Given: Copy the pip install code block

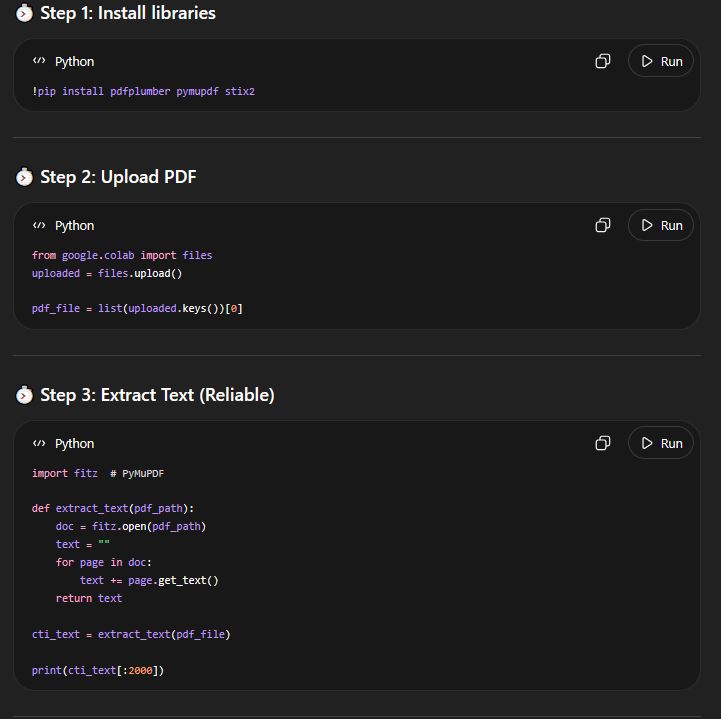Looking at the screenshot, I should [x=602, y=61].
